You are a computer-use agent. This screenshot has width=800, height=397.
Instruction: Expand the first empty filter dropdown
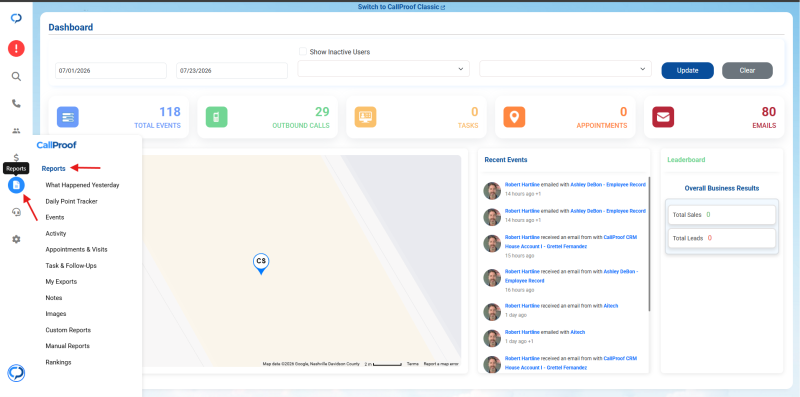384,68
